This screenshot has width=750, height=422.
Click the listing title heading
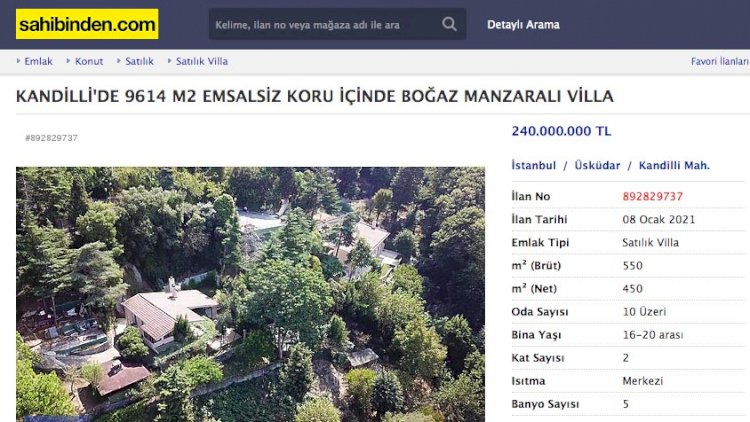tap(315, 96)
